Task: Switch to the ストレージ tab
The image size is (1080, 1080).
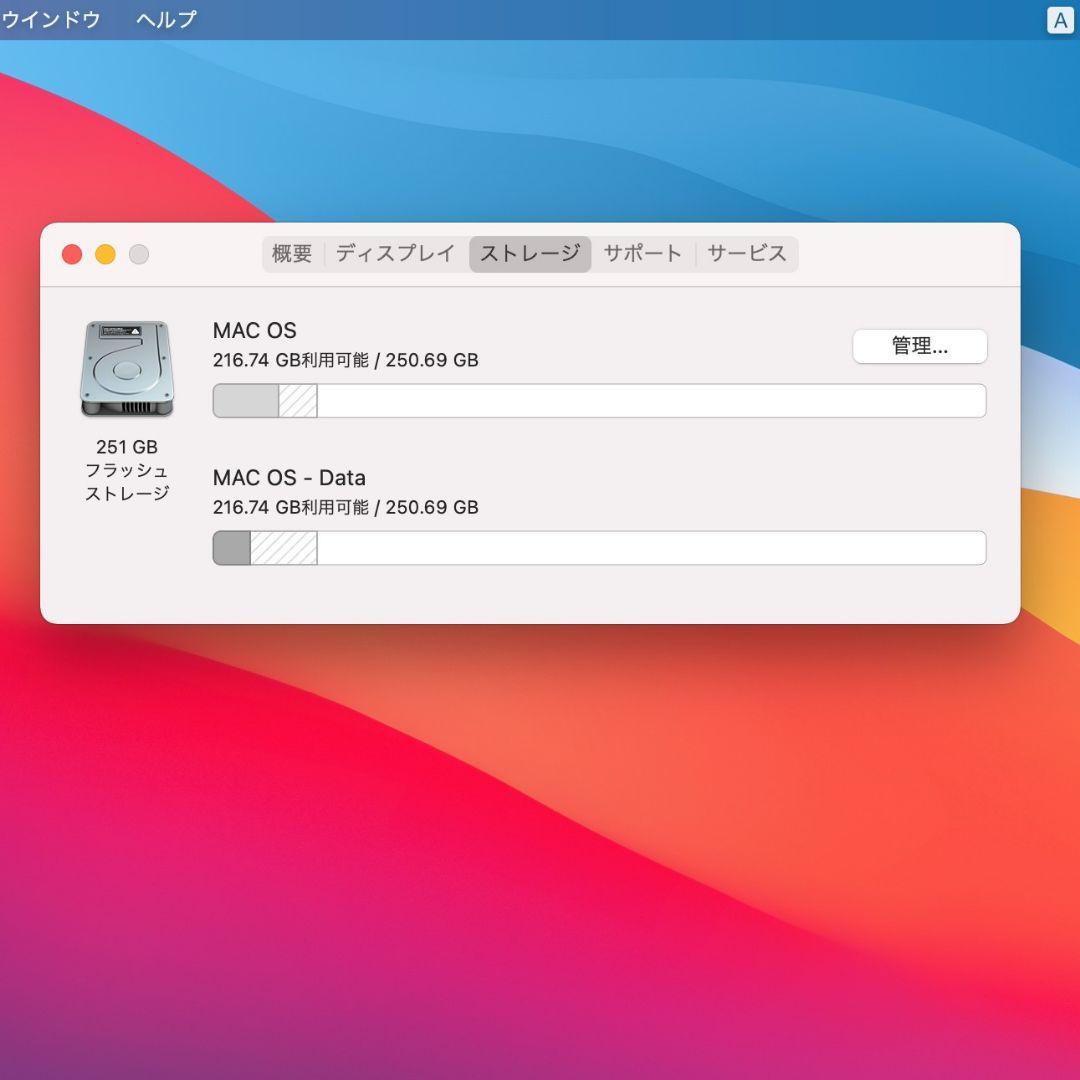Action: pyautogui.click(x=530, y=254)
